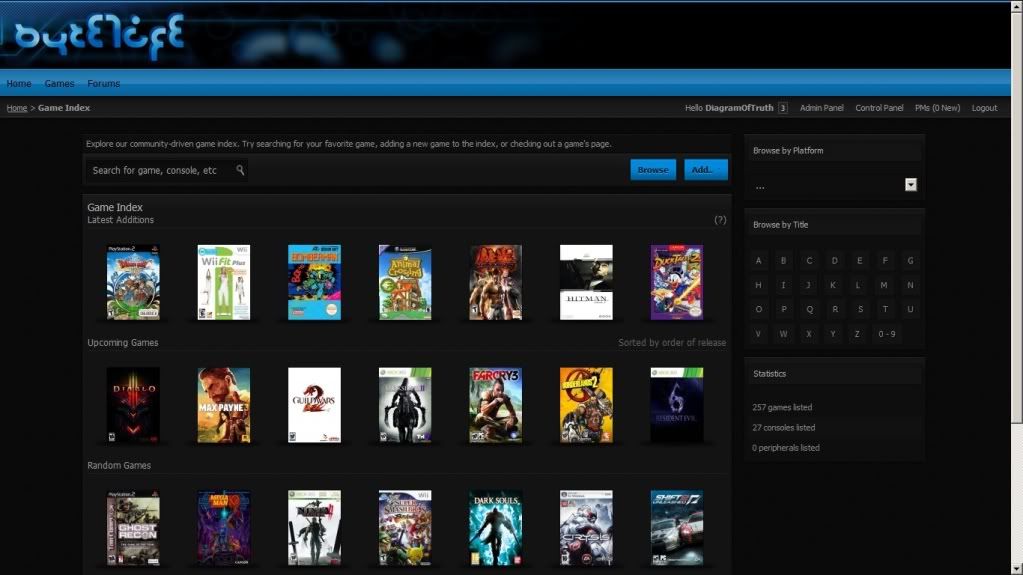Image resolution: width=1023 pixels, height=575 pixels.
Task: Browse titles starting with D
Action: [x=834, y=260]
